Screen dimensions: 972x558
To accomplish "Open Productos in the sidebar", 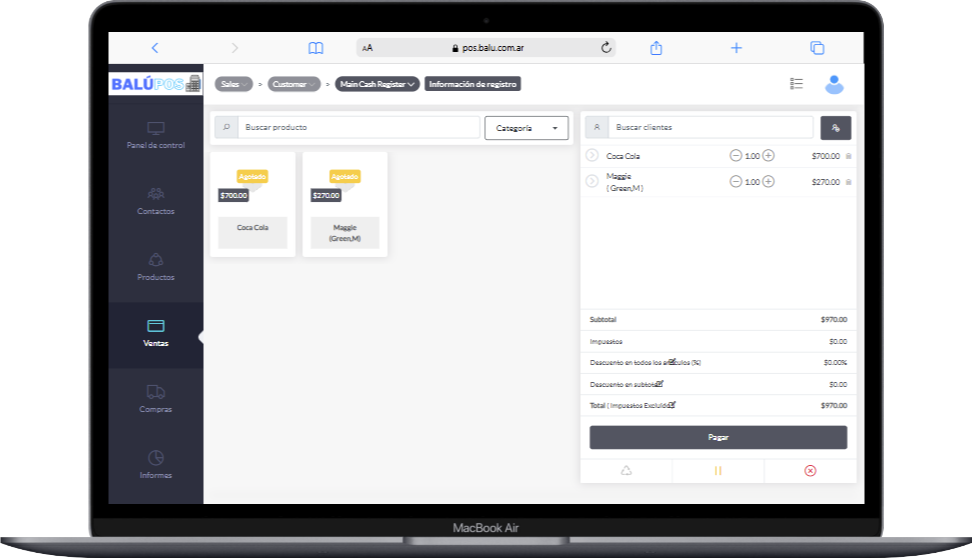I will [155, 266].
